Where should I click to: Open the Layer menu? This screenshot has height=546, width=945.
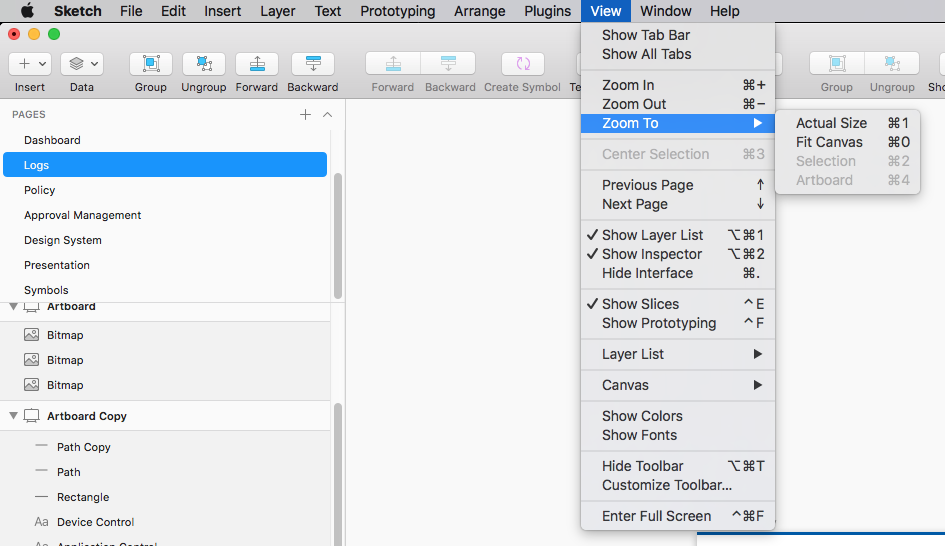tap(277, 11)
